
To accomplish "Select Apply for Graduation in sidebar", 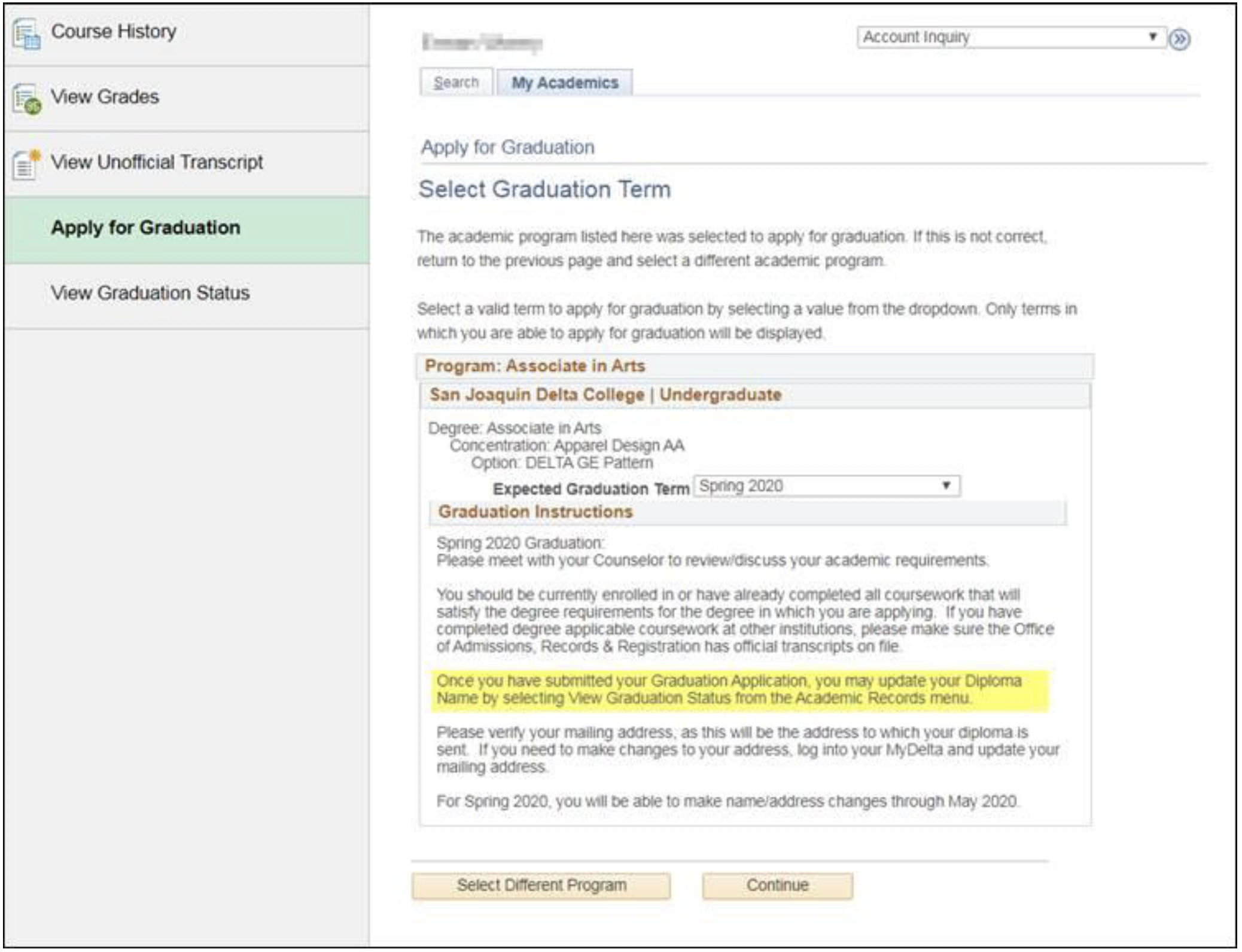I will pos(145,228).
